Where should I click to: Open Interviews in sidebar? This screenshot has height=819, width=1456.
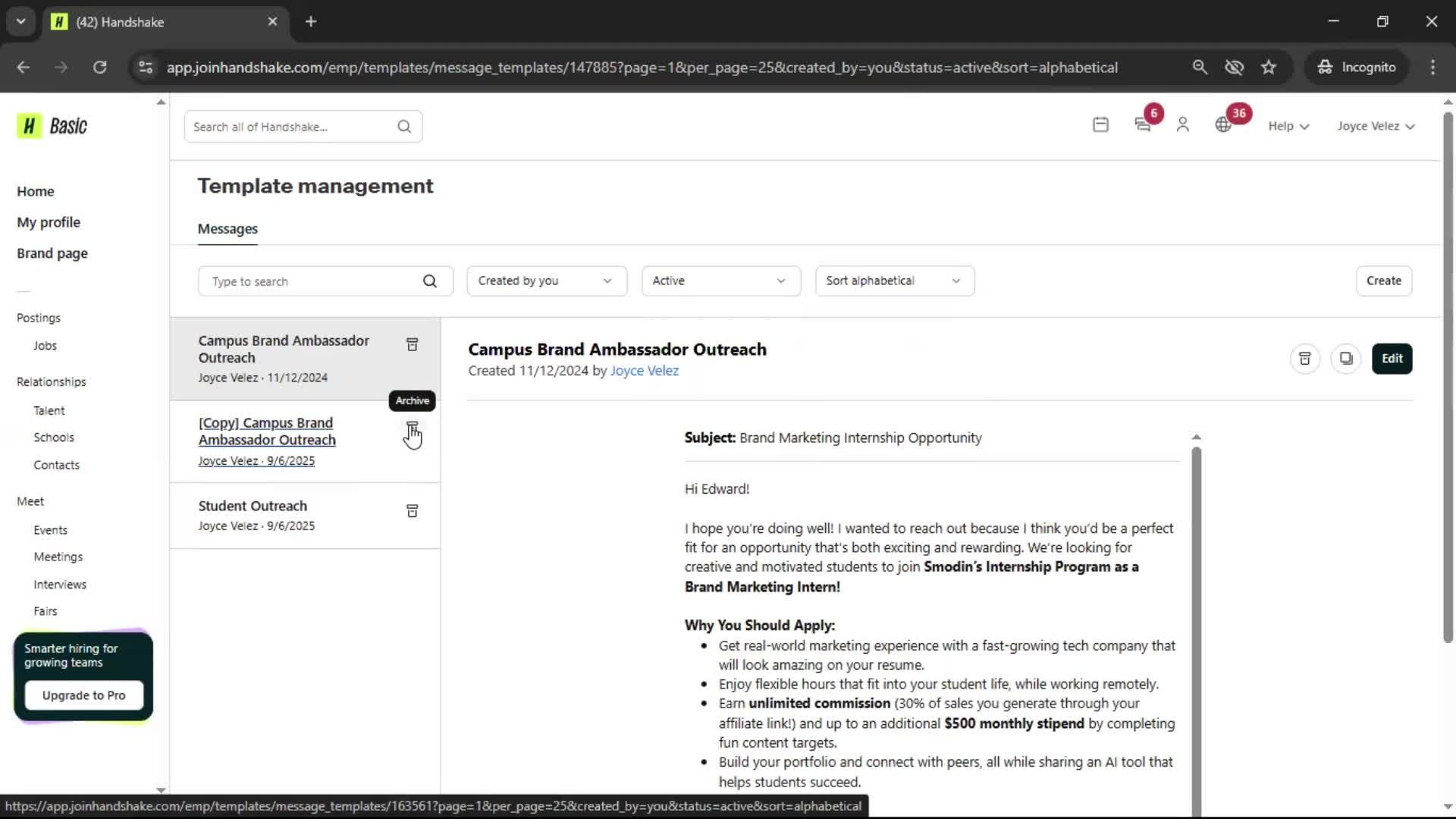coord(60,585)
